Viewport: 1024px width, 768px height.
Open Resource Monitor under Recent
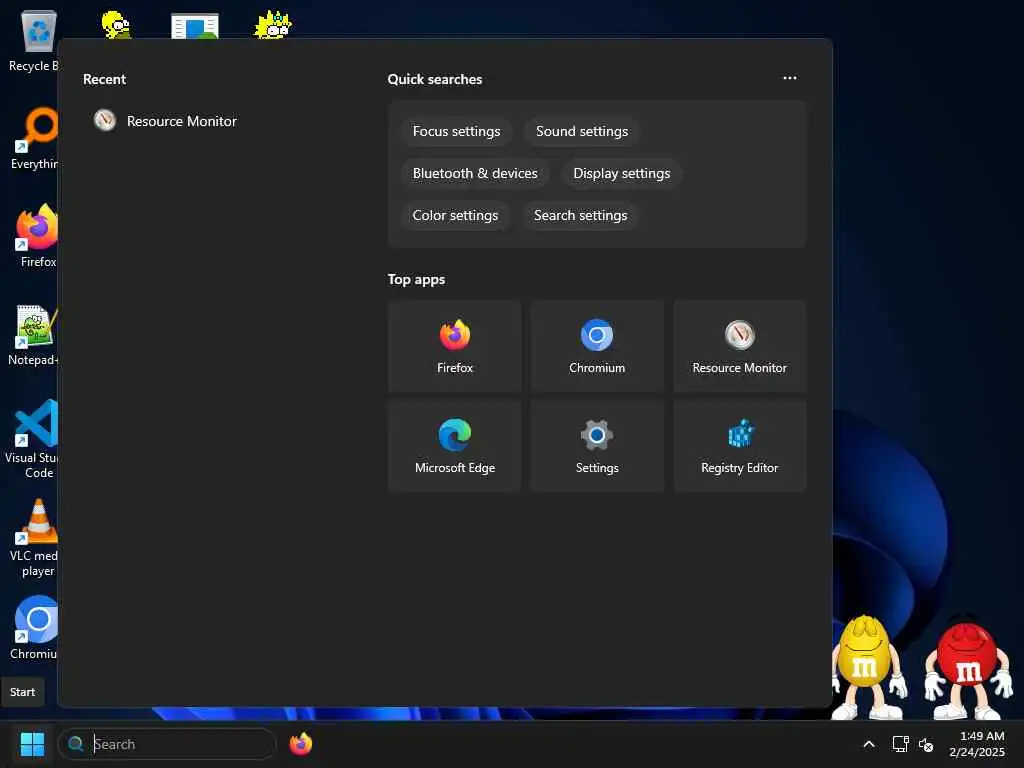[x=165, y=121]
